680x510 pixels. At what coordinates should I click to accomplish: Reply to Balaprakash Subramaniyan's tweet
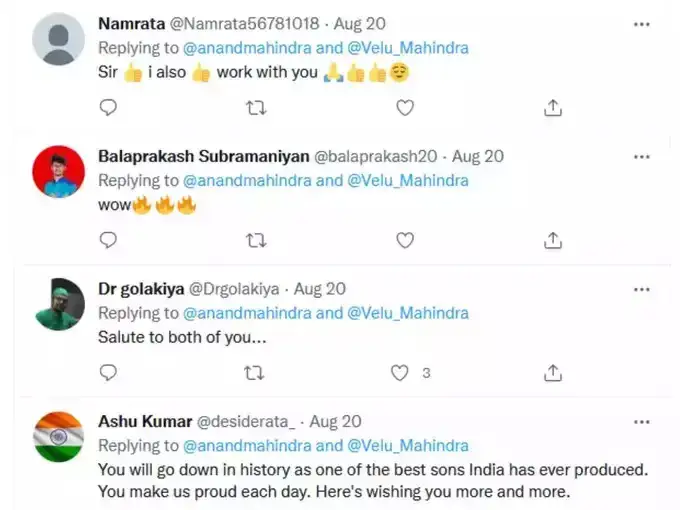pos(109,240)
